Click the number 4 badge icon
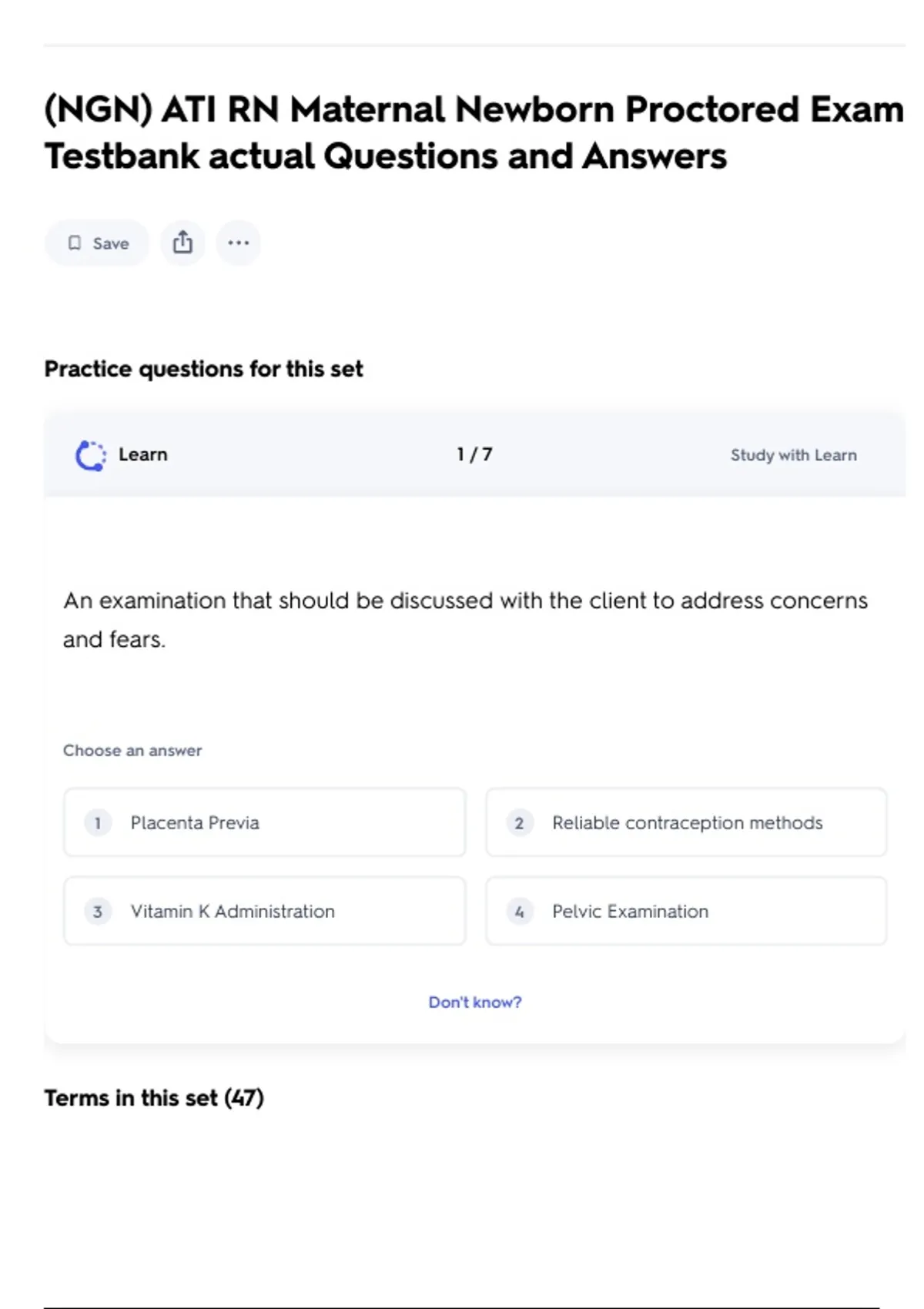 [x=520, y=912]
